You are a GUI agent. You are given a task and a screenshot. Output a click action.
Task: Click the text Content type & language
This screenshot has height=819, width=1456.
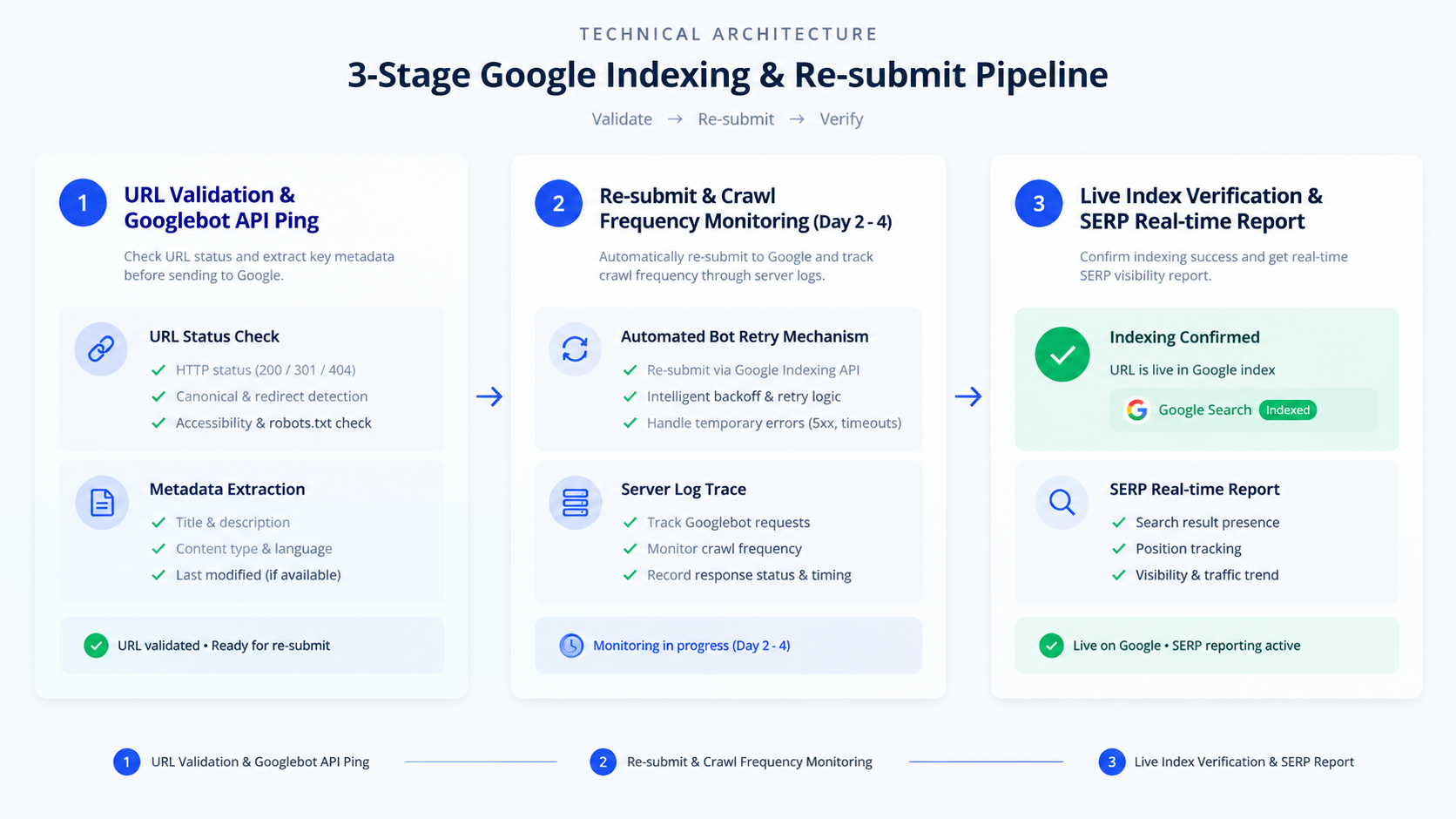(x=254, y=549)
